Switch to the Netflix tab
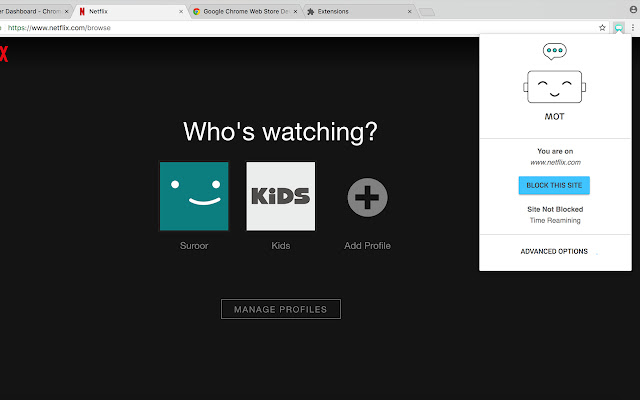Image resolution: width=640 pixels, height=400 pixels. (130, 11)
